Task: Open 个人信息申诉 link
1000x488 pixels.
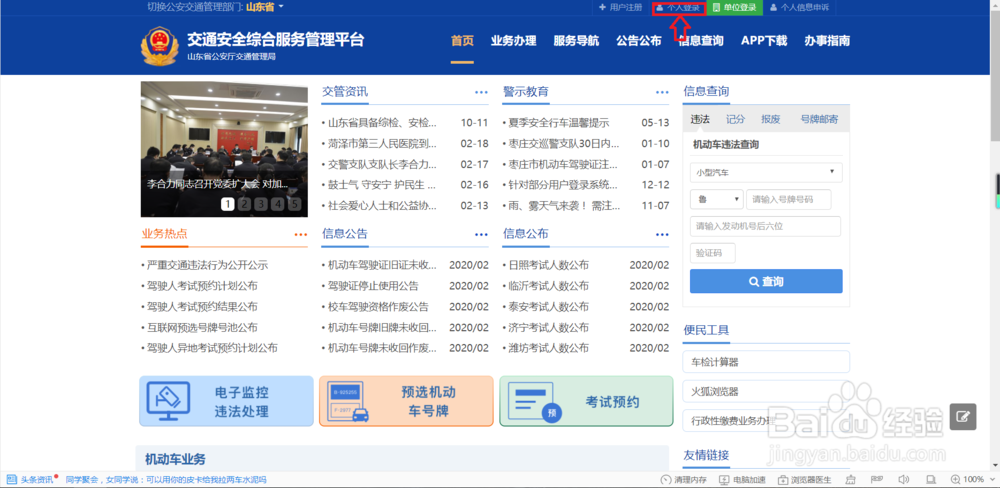Action: pyautogui.click(x=799, y=8)
